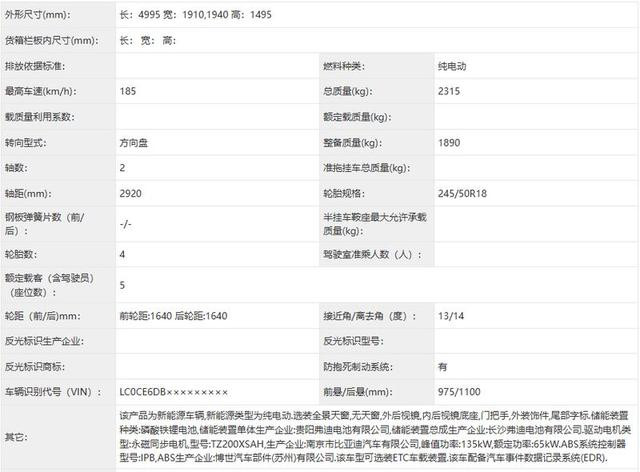Screen dimensions: 640x472
Task: Select the total mass value 2315
Action: [449, 91]
